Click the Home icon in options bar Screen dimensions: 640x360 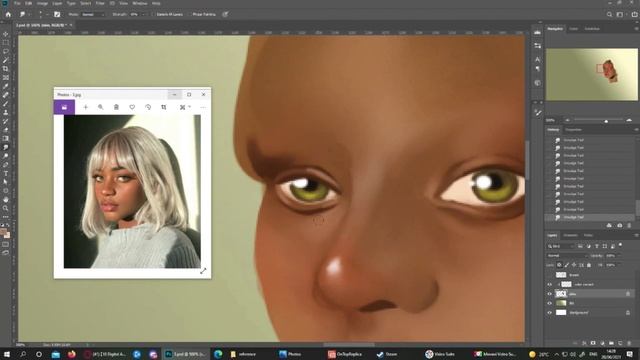(8, 14)
